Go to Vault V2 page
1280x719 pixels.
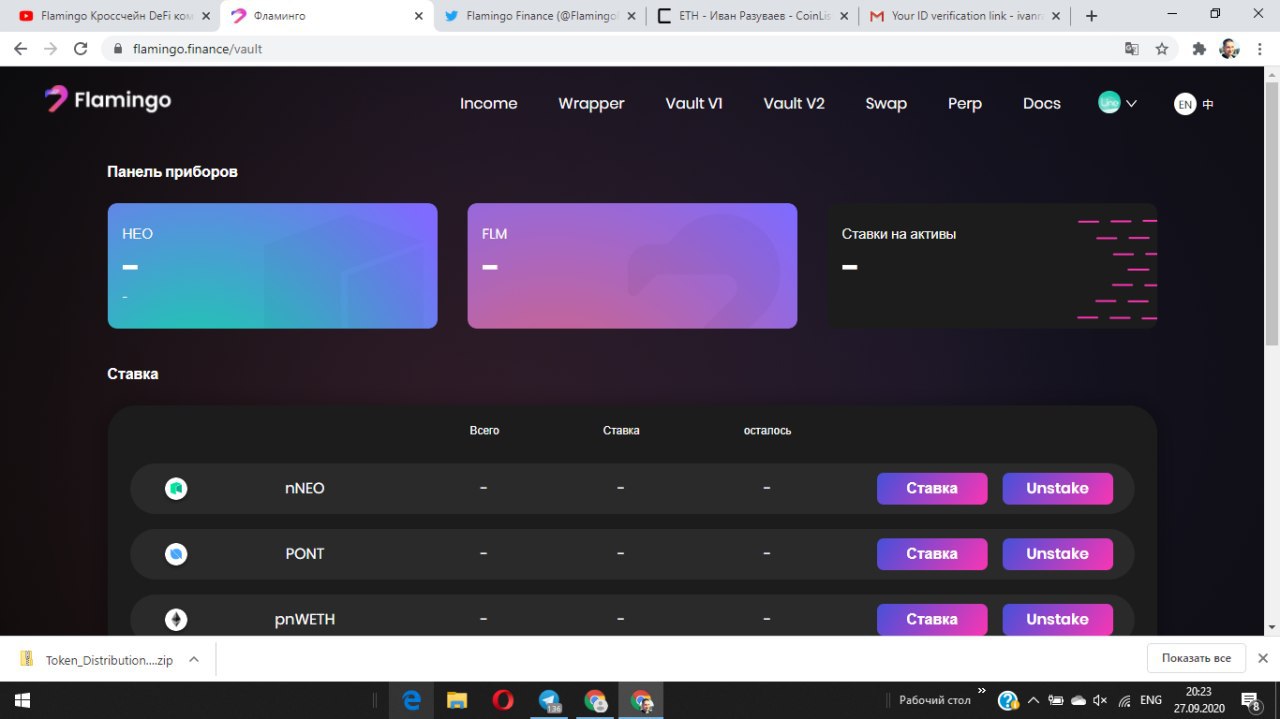[794, 103]
